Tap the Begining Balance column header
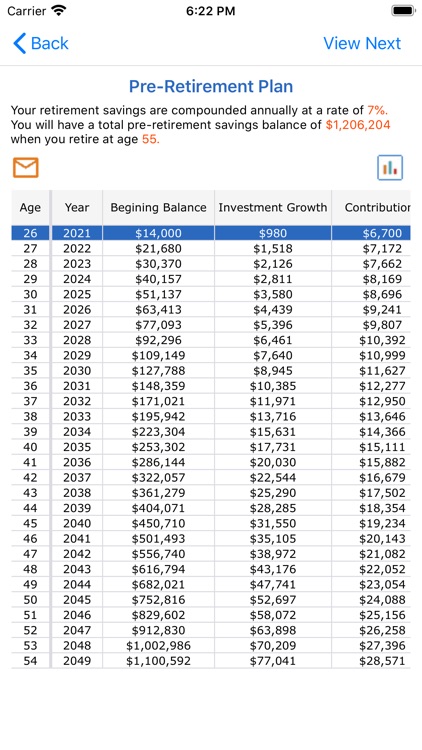Image resolution: width=422 pixels, height=750 pixels. pyautogui.click(x=158, y=208)
